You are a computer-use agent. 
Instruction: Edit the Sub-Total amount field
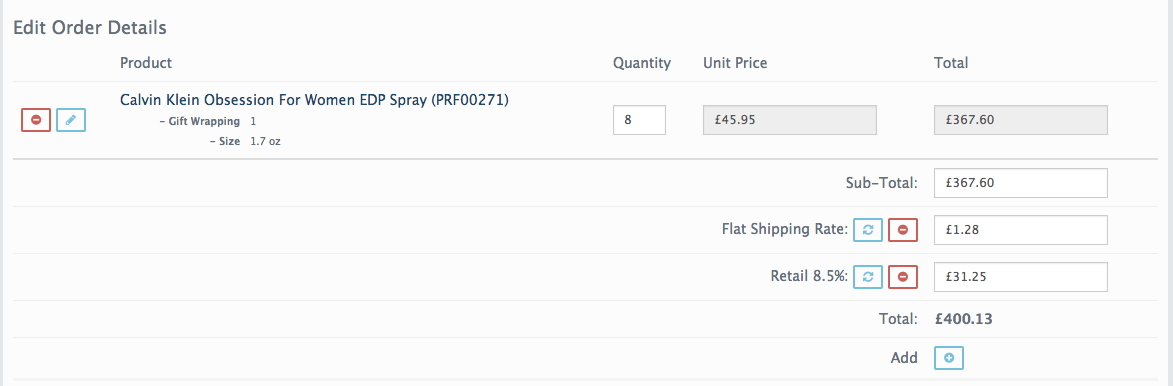(x=1020, y=183)
